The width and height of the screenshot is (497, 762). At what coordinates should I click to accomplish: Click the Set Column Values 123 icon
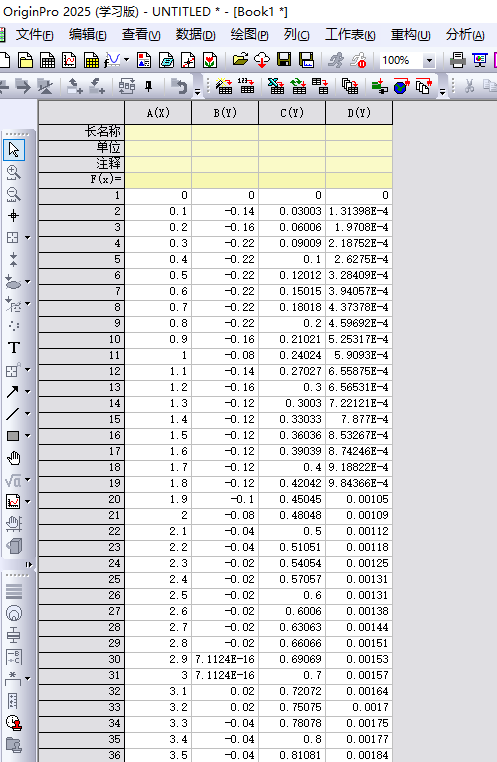click(247, 86)
